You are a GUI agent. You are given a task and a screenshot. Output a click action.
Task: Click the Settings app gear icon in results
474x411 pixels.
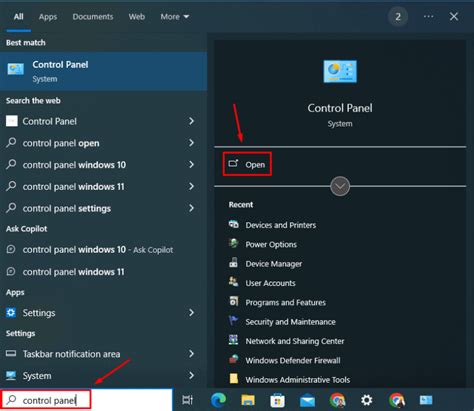(x=11, y=313)
